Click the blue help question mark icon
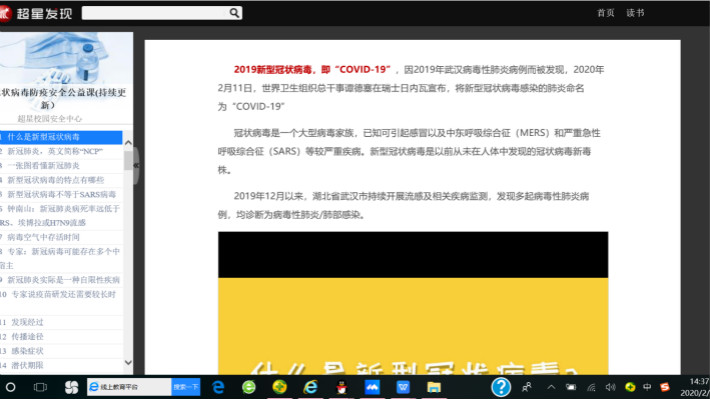Screen dimensions: 710x399 [501, 387]
